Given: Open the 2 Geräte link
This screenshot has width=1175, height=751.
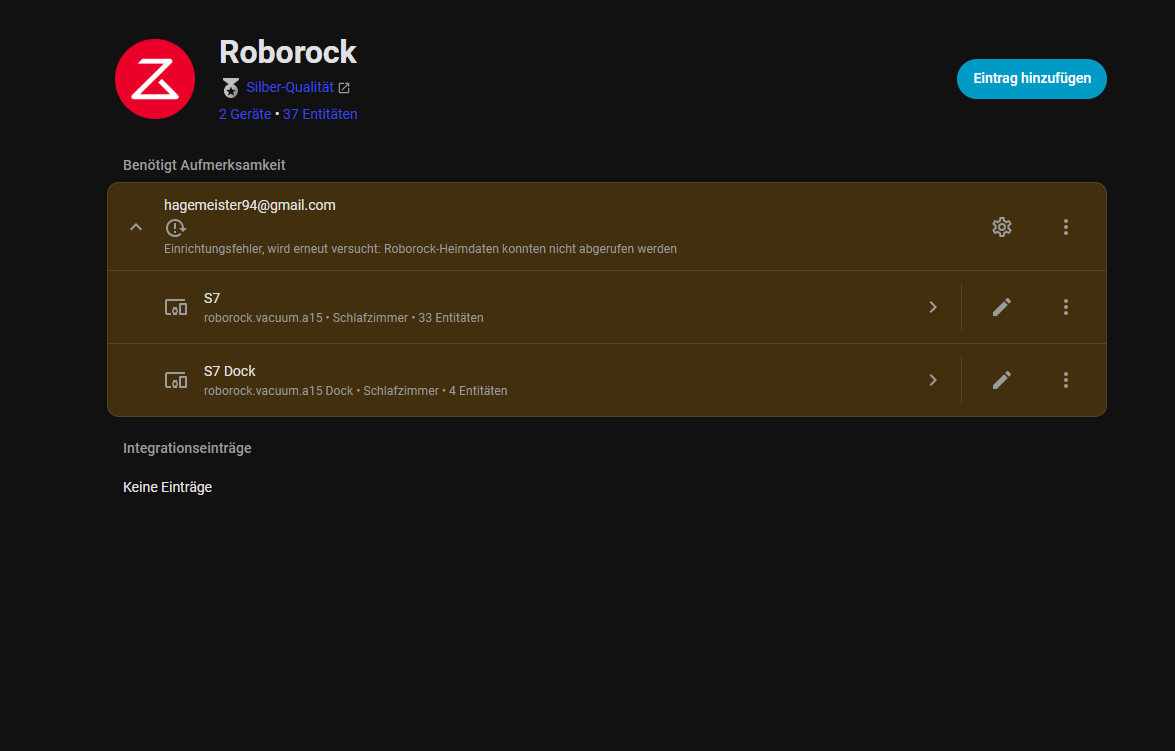Looking at the screenshot, I should (244, 114).
